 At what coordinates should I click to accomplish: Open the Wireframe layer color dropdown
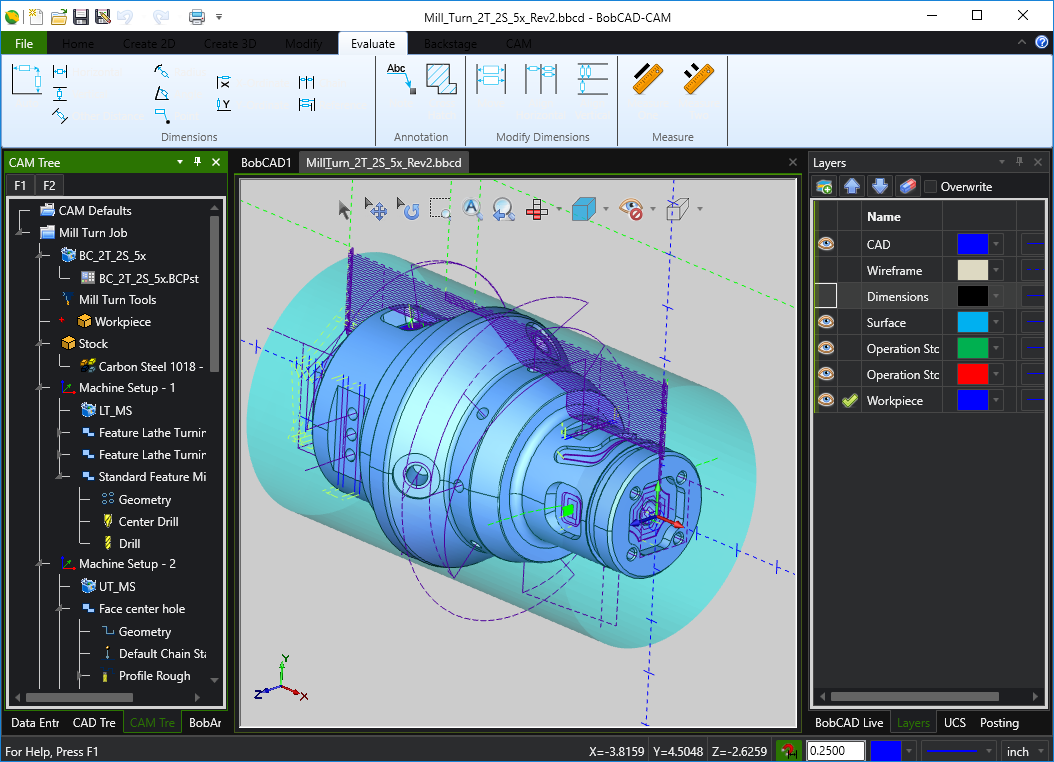pyautogui.click(x=996, y=271)
